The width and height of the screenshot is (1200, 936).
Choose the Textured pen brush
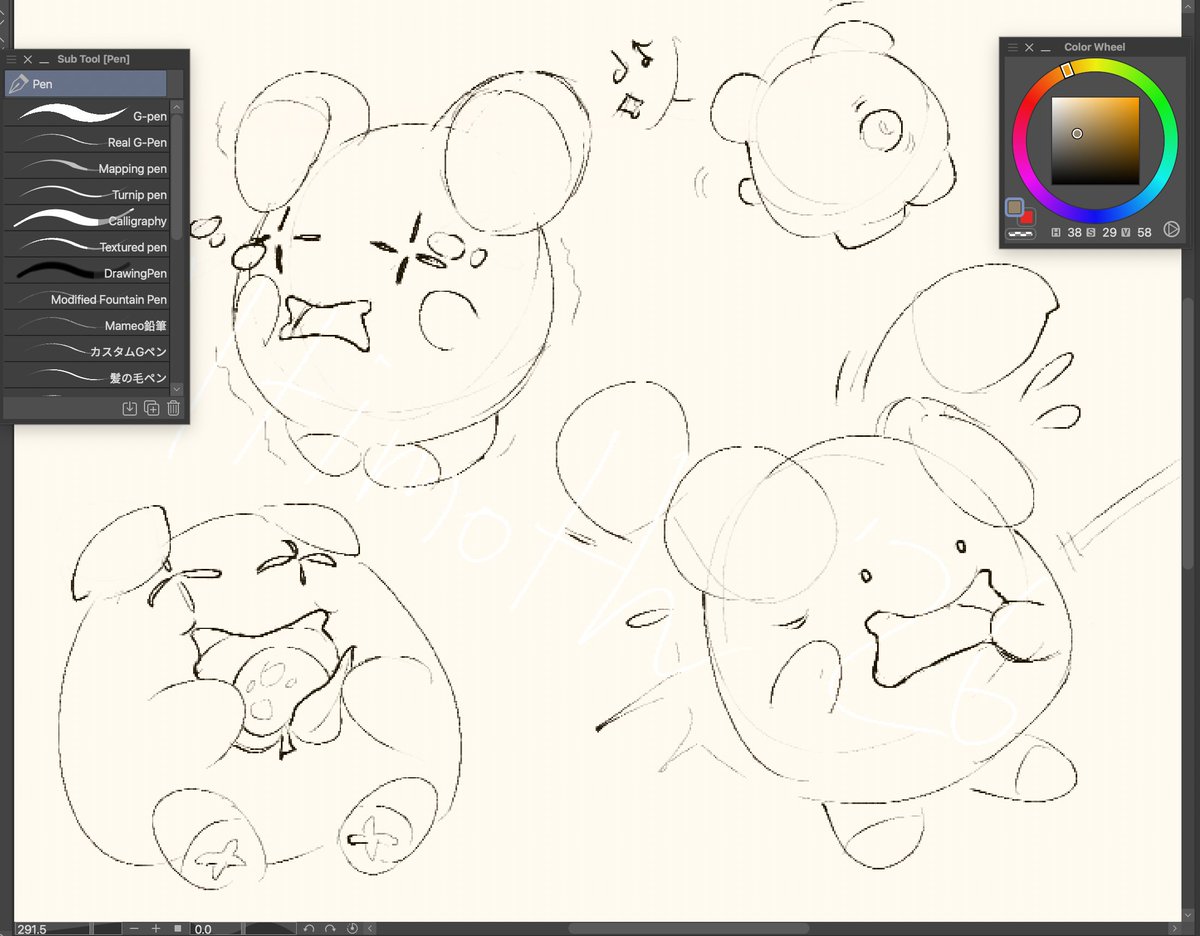pos(87,244)
